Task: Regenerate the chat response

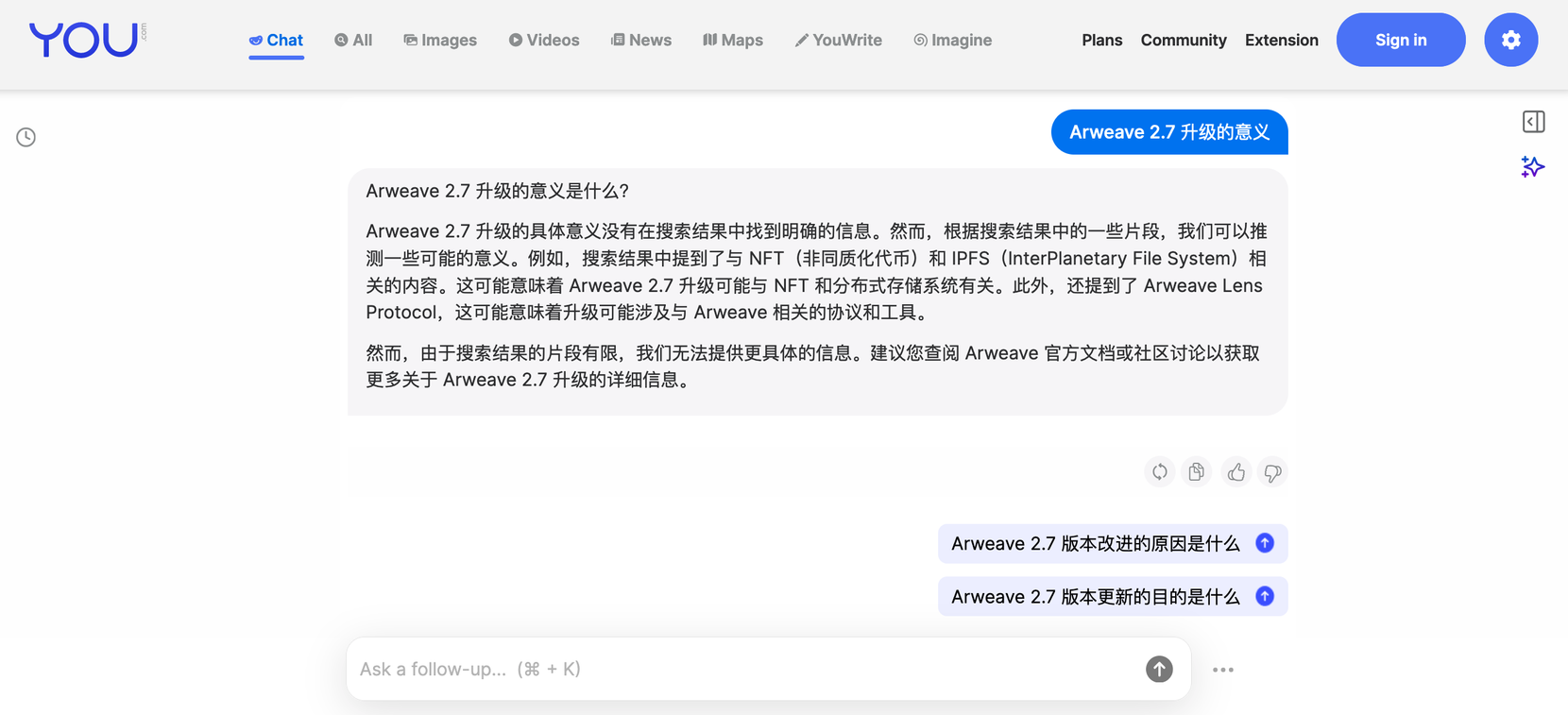Action: (x=1159, y=472)
